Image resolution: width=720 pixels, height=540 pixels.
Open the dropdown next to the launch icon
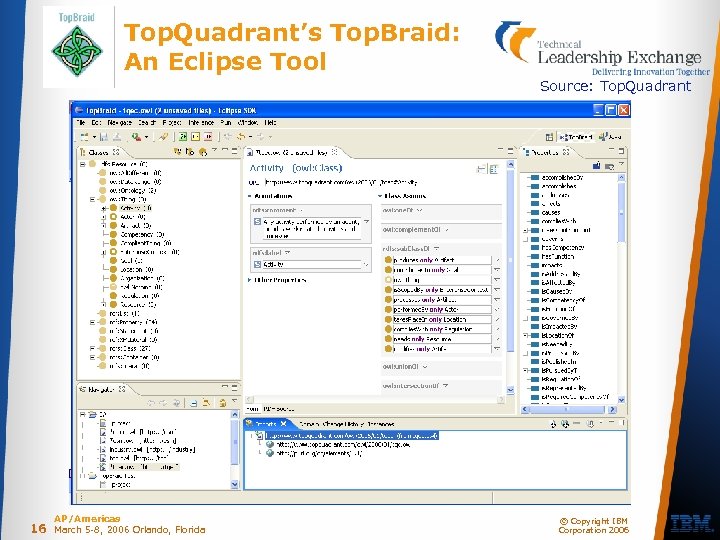(x=146, y=137)
